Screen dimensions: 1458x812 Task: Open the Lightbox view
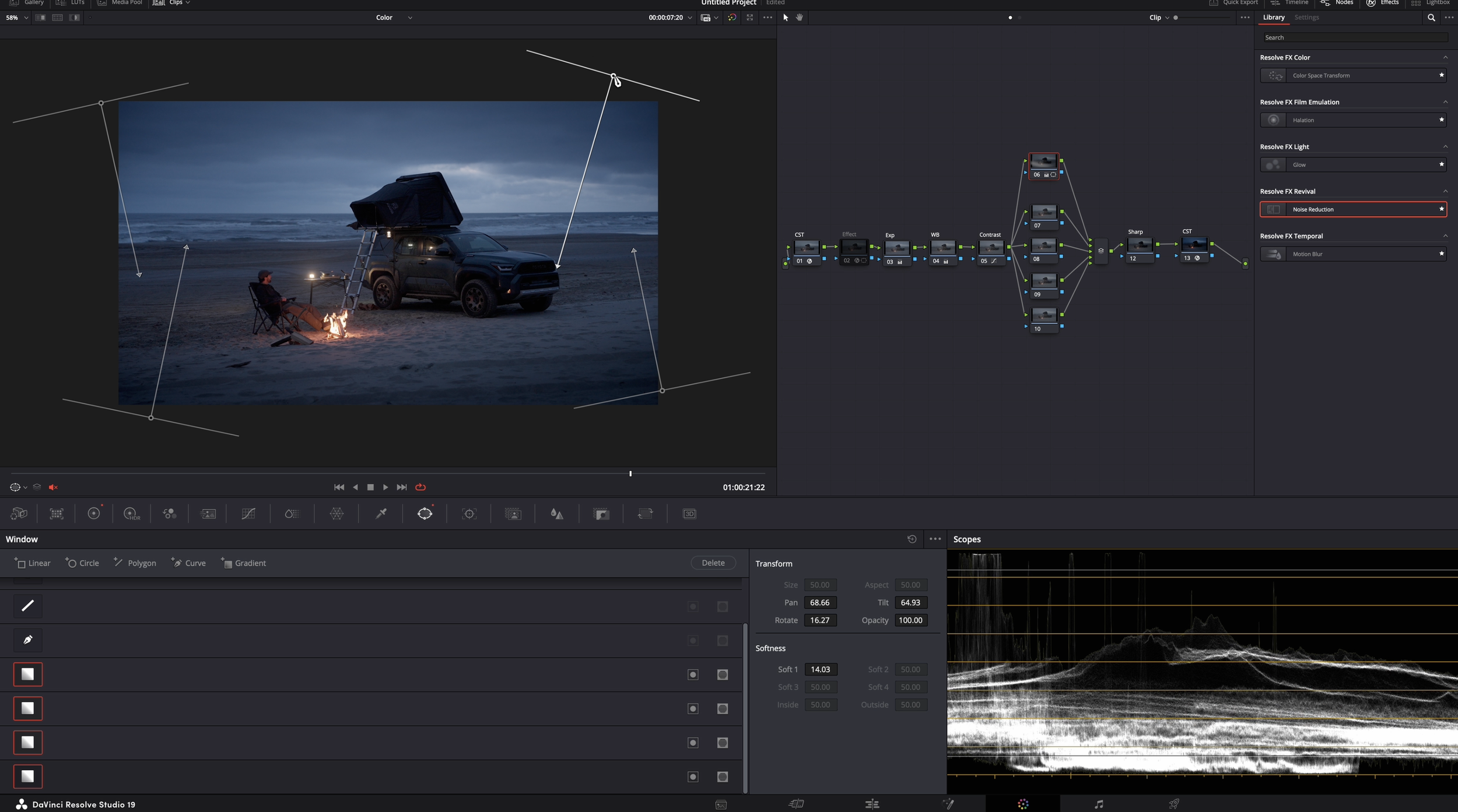point(1432,3)
